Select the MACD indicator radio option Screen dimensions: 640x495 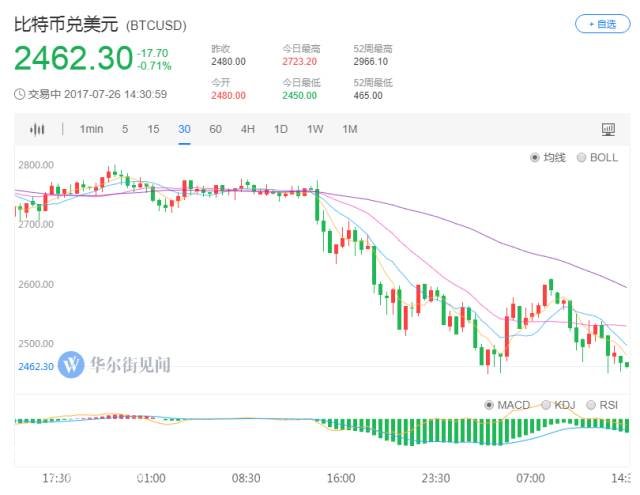click(489, 405)
